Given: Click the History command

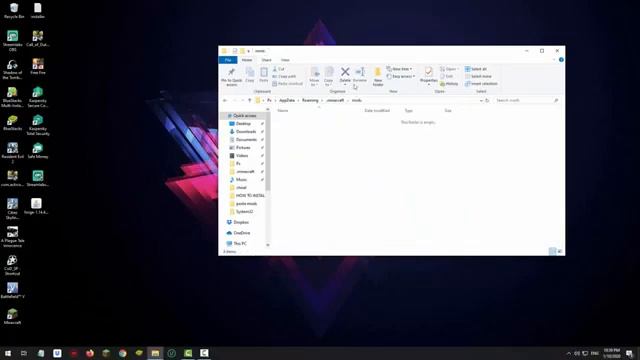Looking at the screenshot, I should coord(449,84).
